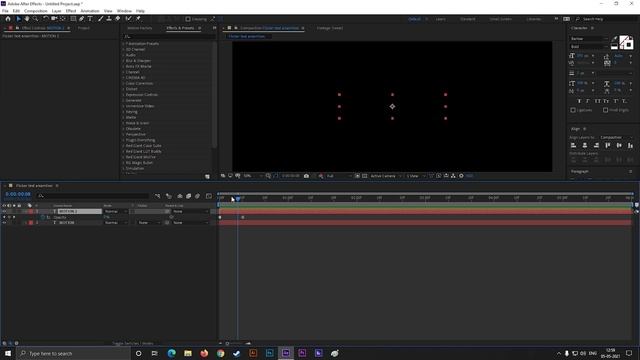Open the resolution Full dropdown in viewer
This screenshot has height=360, width=640.
pos(339,176)
